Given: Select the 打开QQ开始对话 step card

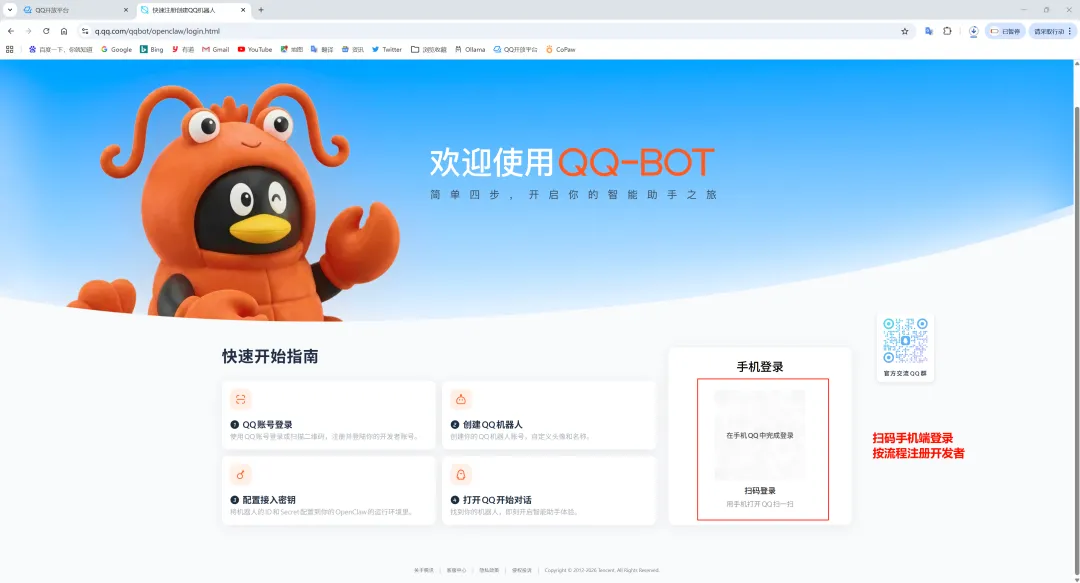Looking at the screenshot, I should point(549,490).
